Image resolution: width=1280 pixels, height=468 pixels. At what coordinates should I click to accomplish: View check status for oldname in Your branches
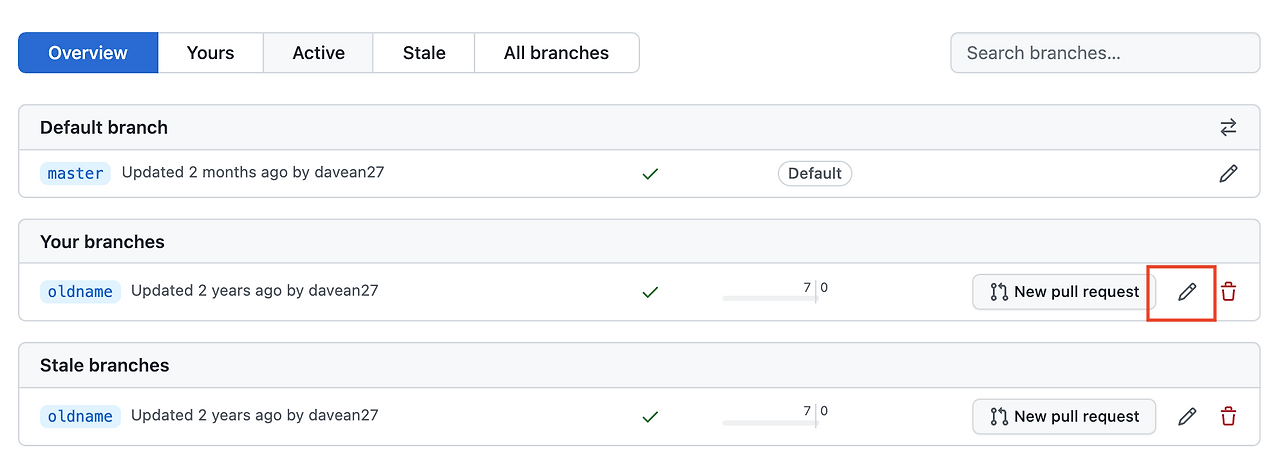[650, 292]
